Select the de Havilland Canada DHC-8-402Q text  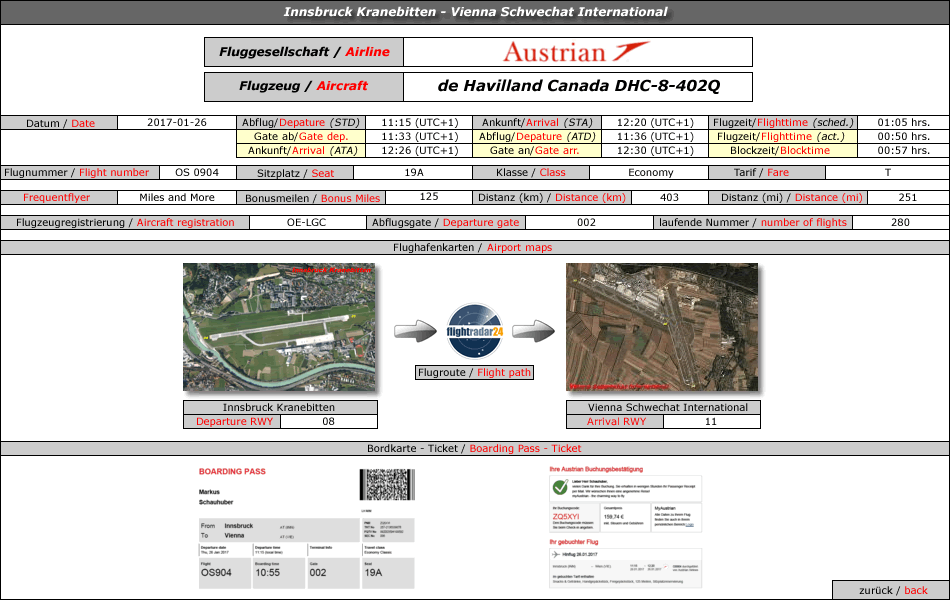(578, 86)
